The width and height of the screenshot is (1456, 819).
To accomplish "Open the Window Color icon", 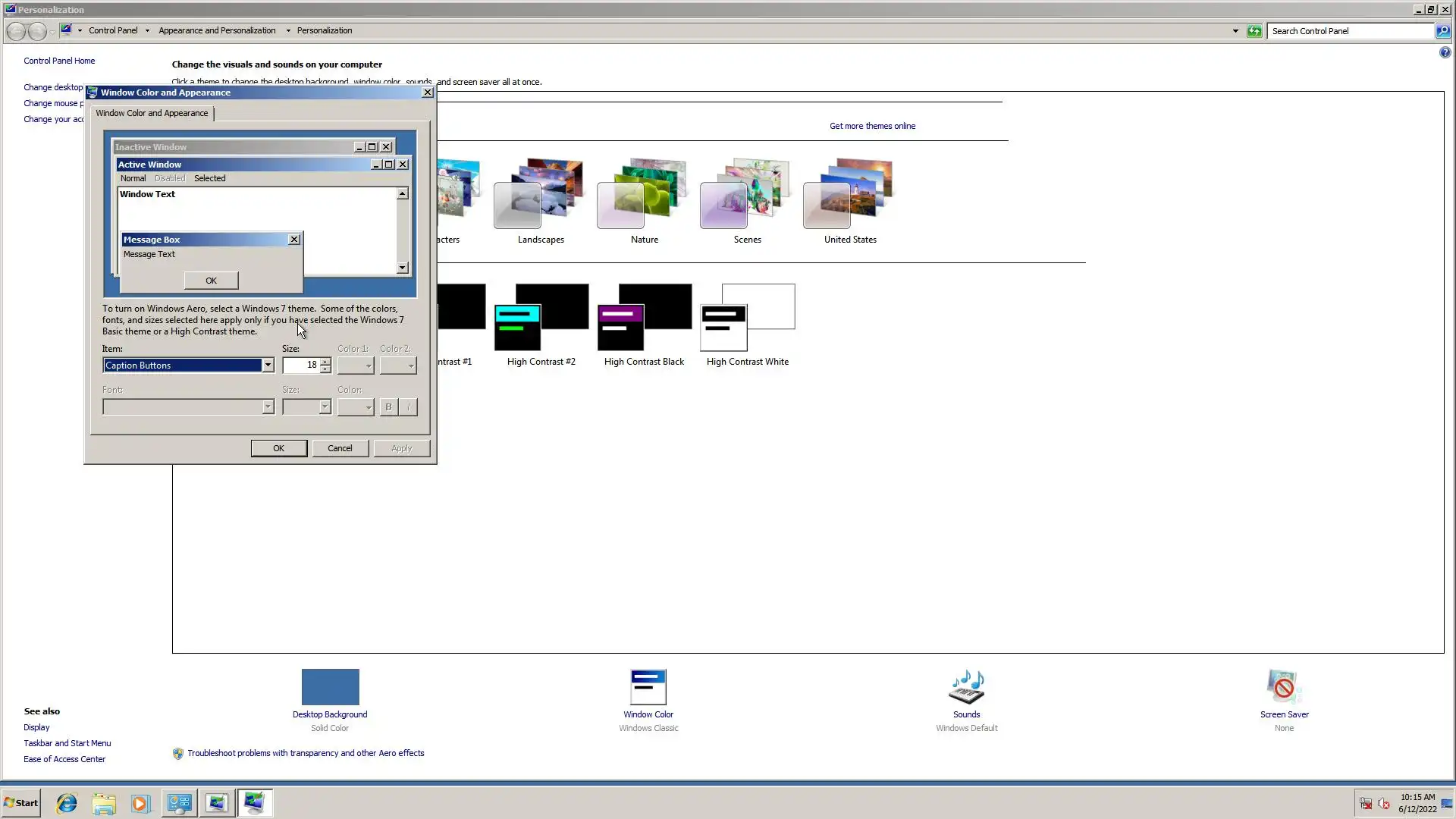I will click(x=648, y=687).
